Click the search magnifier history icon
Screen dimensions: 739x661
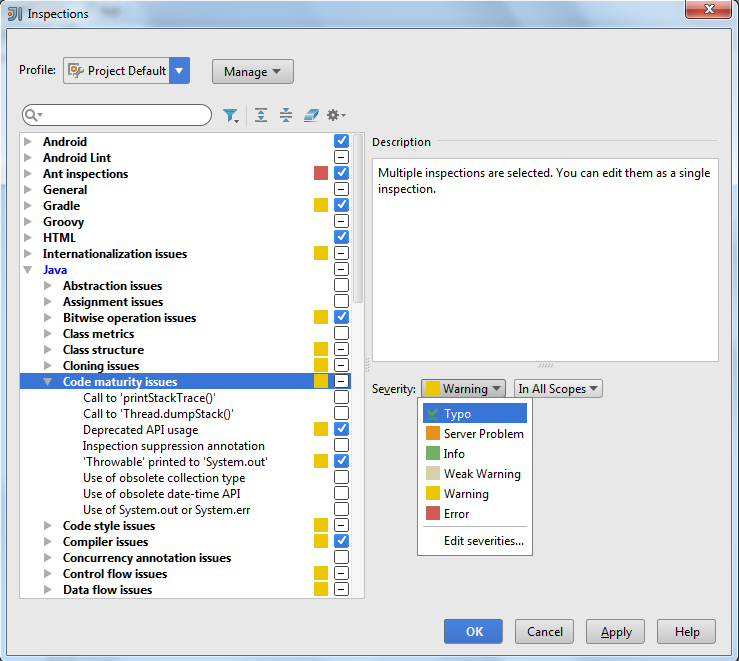(33, 115)
